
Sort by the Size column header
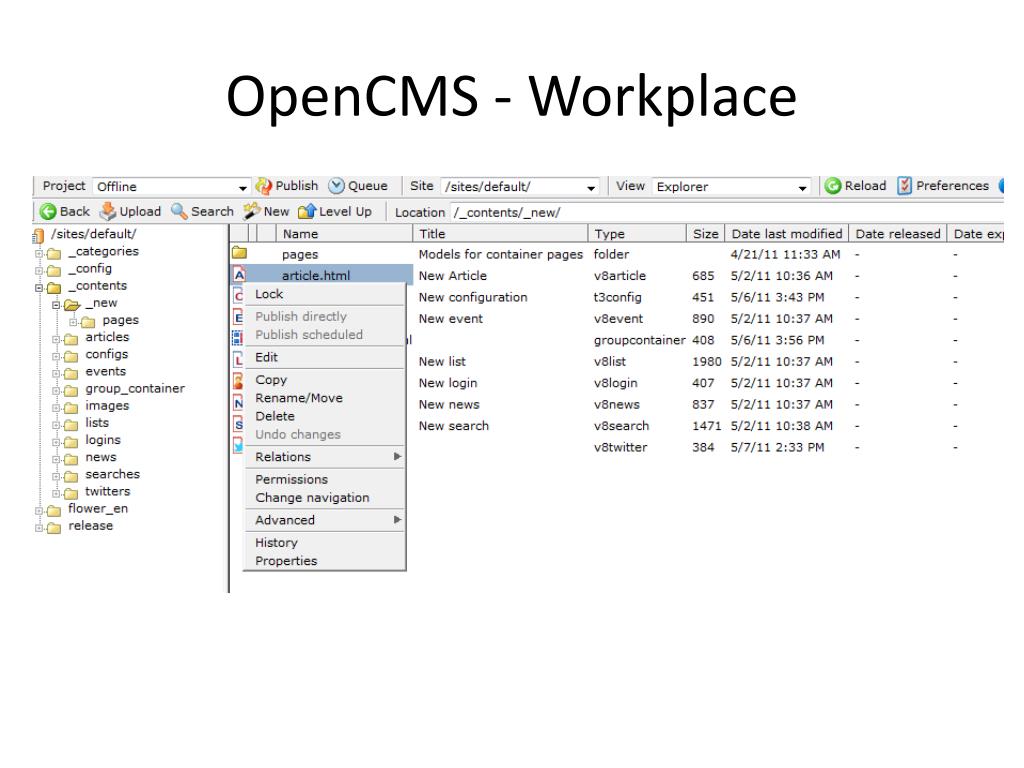pyautogui.click(x=705, y=234)
